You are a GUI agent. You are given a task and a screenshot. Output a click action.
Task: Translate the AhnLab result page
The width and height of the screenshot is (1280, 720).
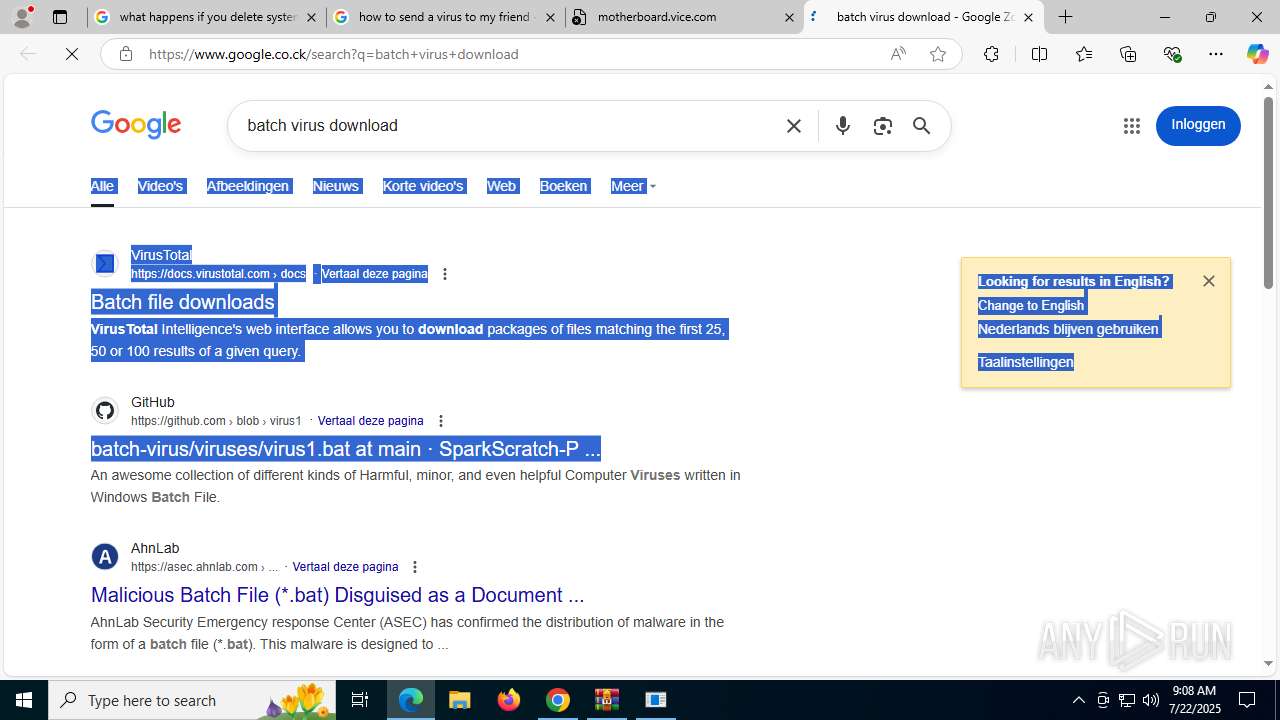click(x=345, y=567)
